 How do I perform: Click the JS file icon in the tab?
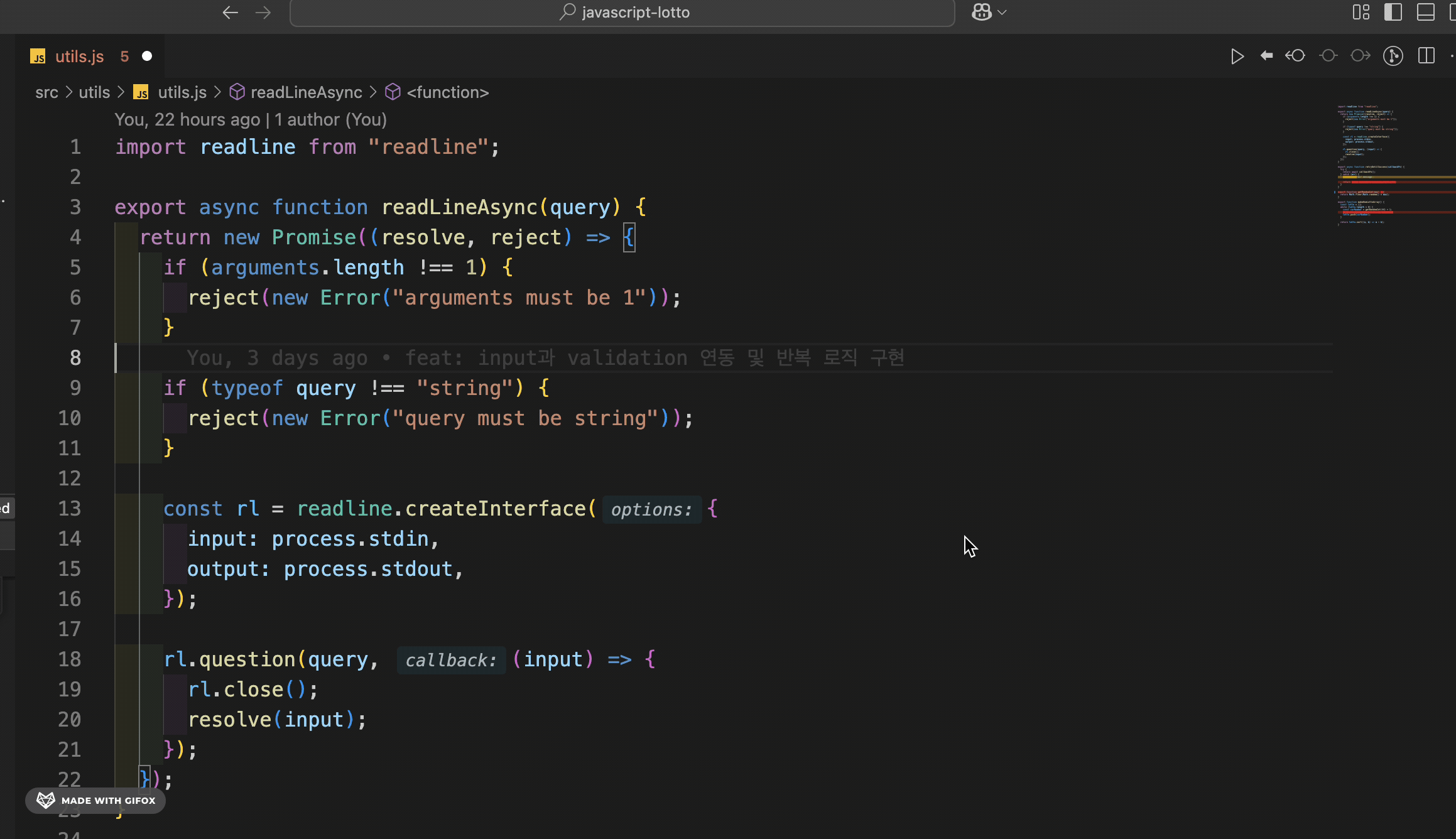38,57
